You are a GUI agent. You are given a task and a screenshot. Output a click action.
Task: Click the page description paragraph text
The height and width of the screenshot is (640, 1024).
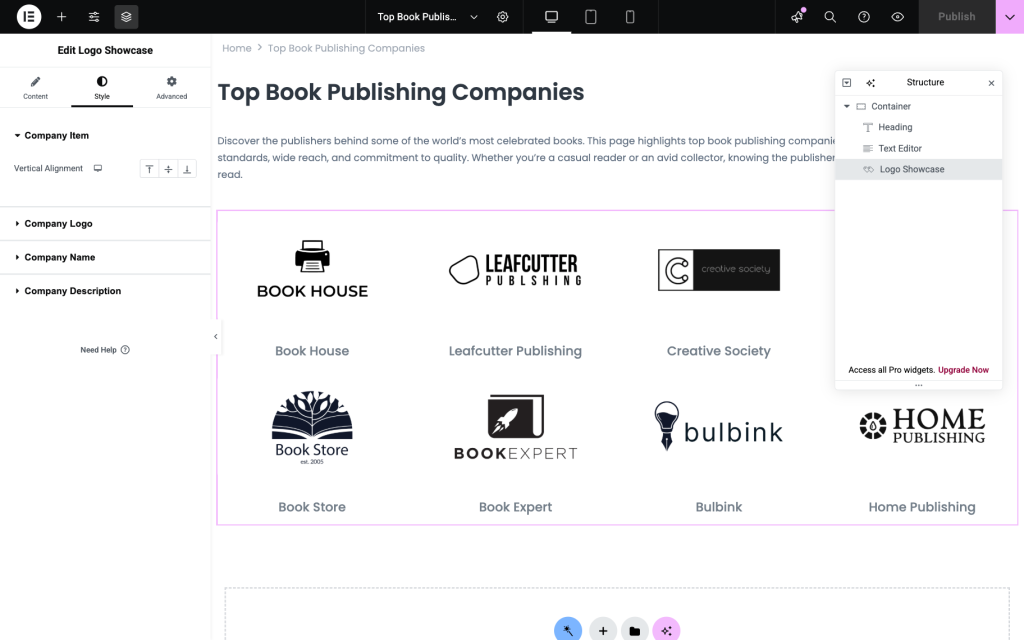point(526,157)
